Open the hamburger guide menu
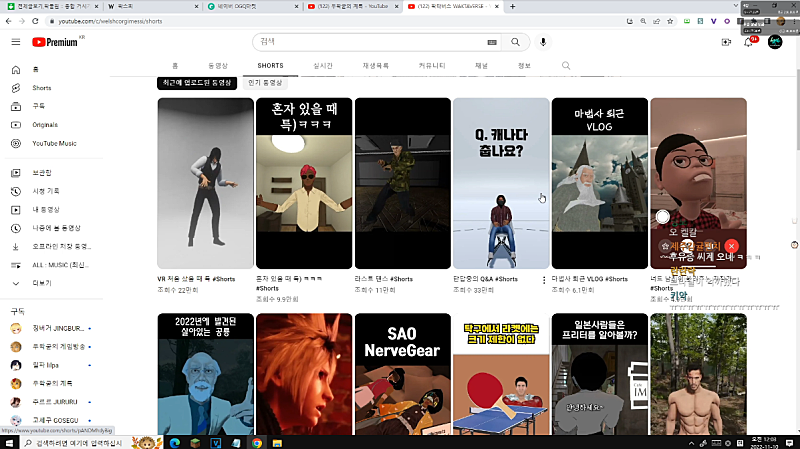 point(15,42)
